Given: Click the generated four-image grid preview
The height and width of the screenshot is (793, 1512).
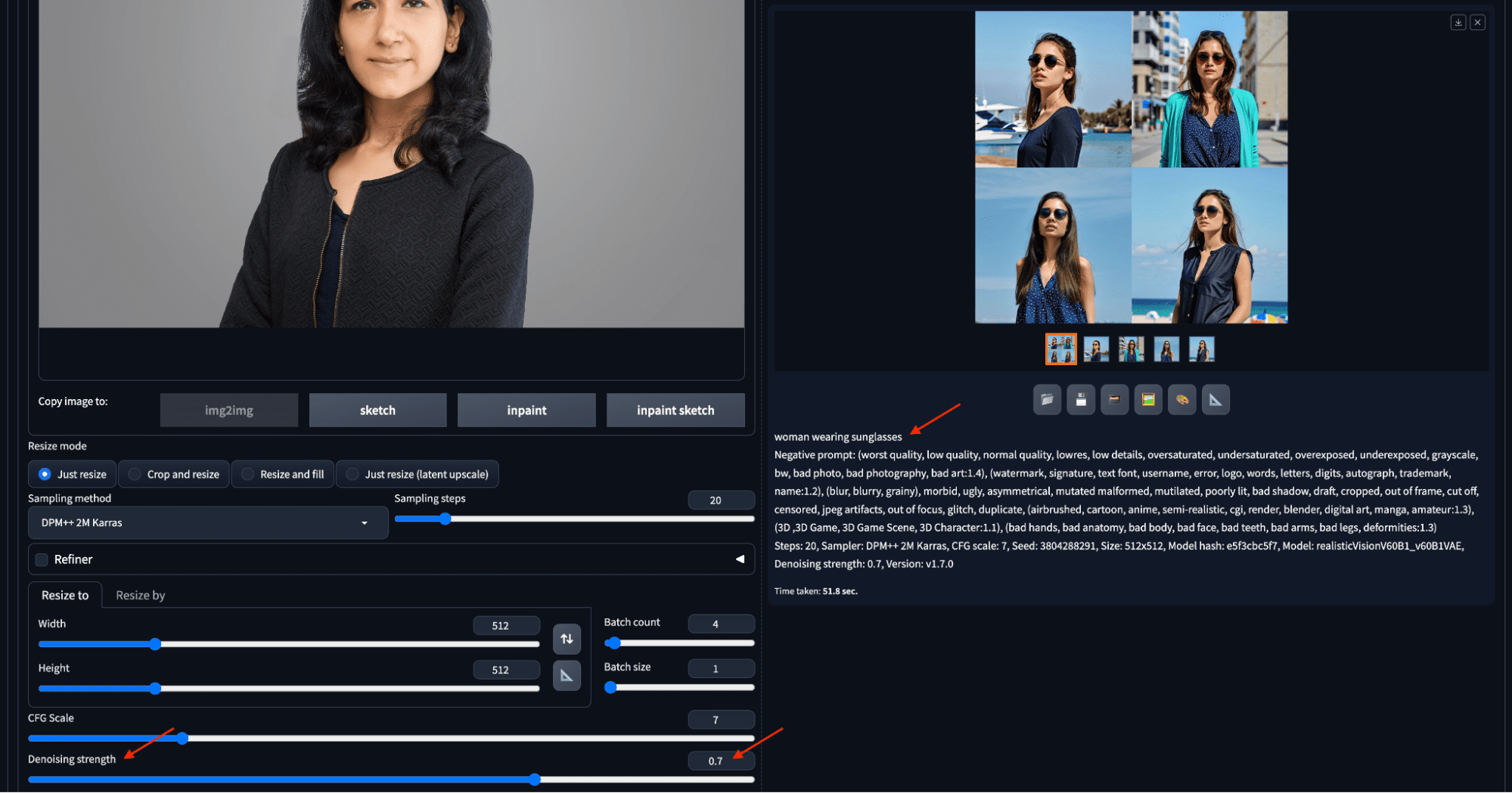Looking at the screenshot, I should click(1131, 167).
